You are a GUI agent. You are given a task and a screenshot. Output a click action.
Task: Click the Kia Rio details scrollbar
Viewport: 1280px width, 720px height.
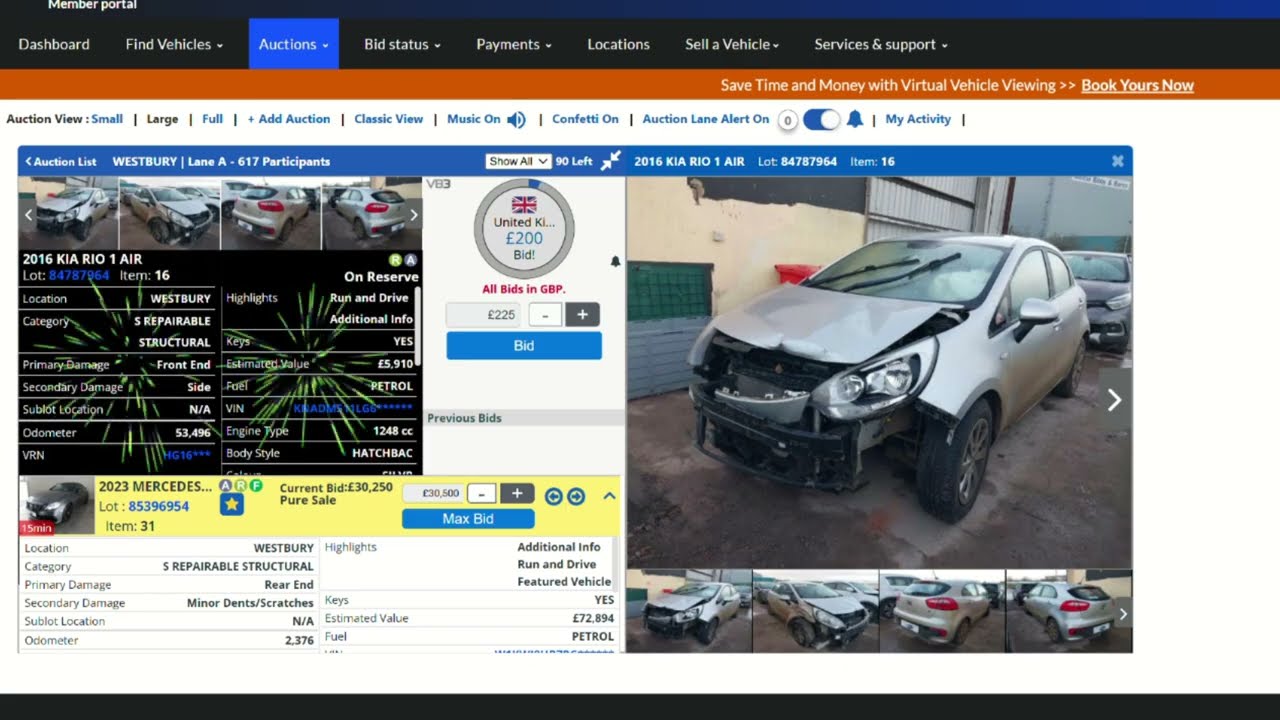[418, 327]
